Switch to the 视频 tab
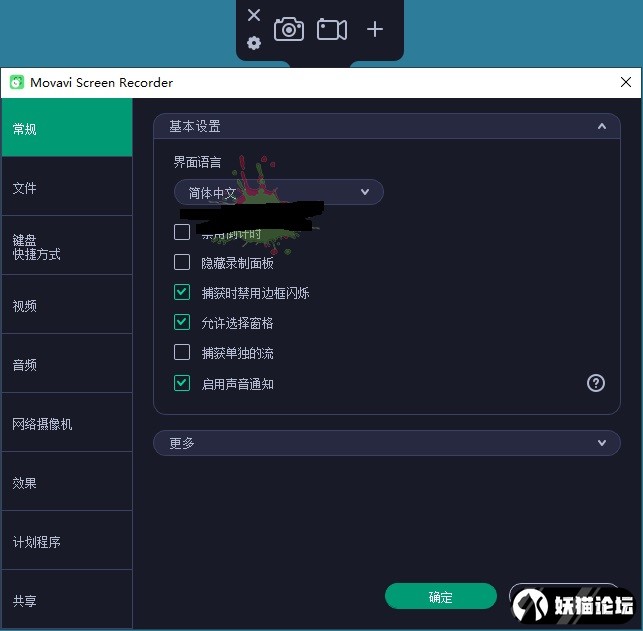Screen dimensions: 643x631 tap(67, 305)
